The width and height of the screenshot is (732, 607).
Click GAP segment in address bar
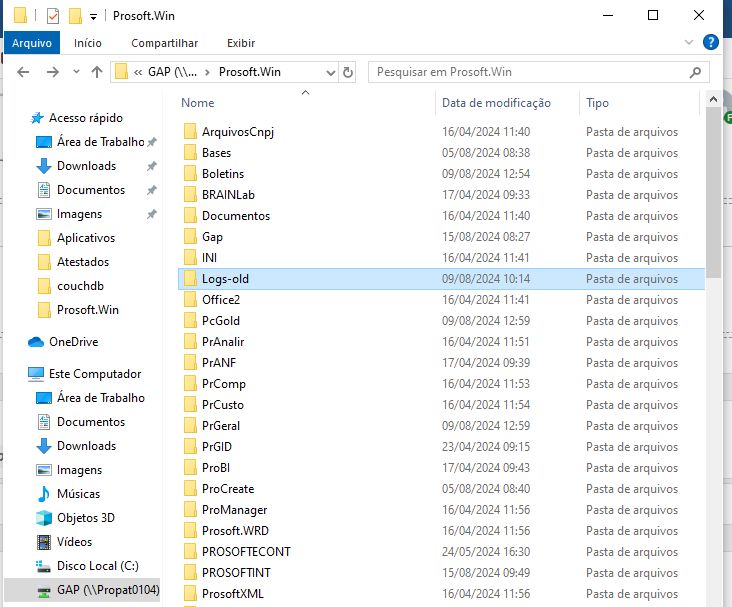(x=172, y=72)
